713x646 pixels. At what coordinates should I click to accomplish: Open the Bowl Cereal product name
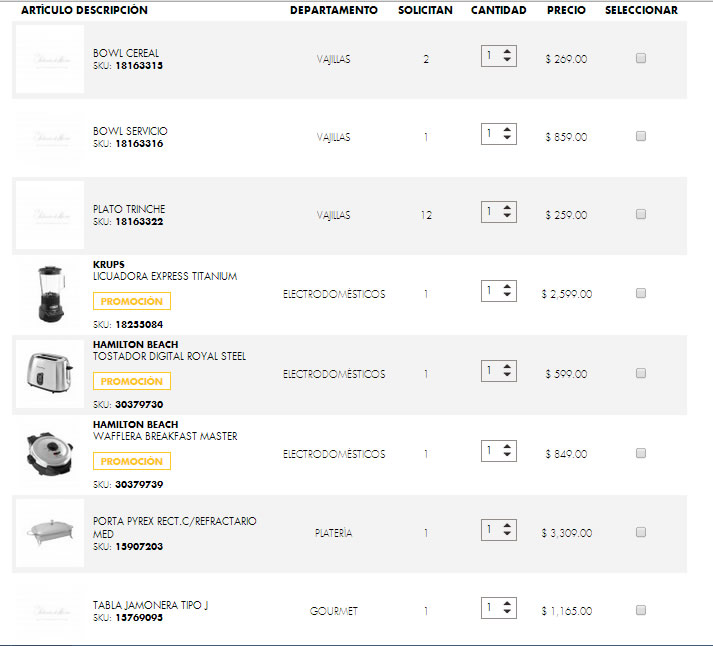(126, 53)
